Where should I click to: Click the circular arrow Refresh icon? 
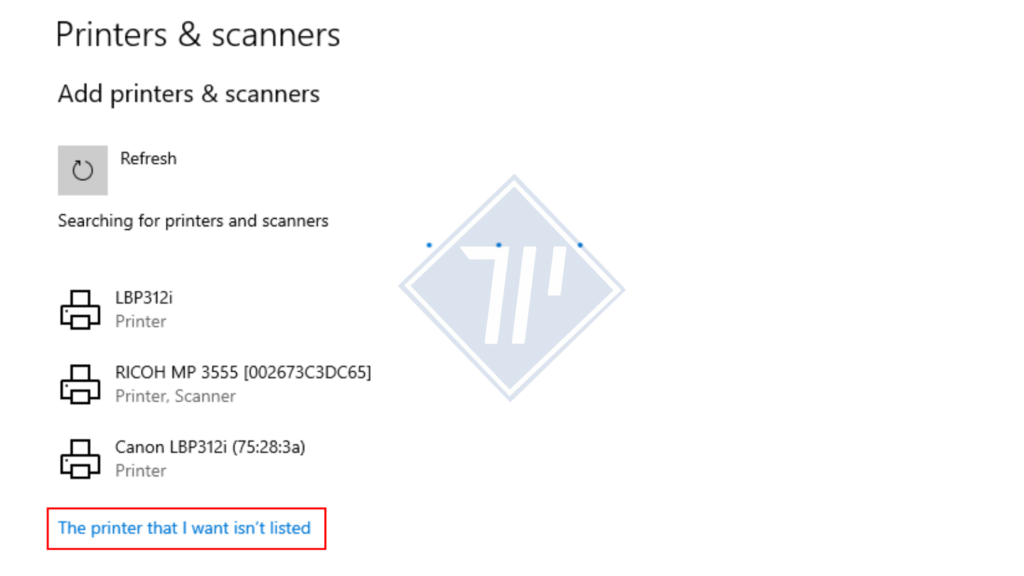[82, 170]
